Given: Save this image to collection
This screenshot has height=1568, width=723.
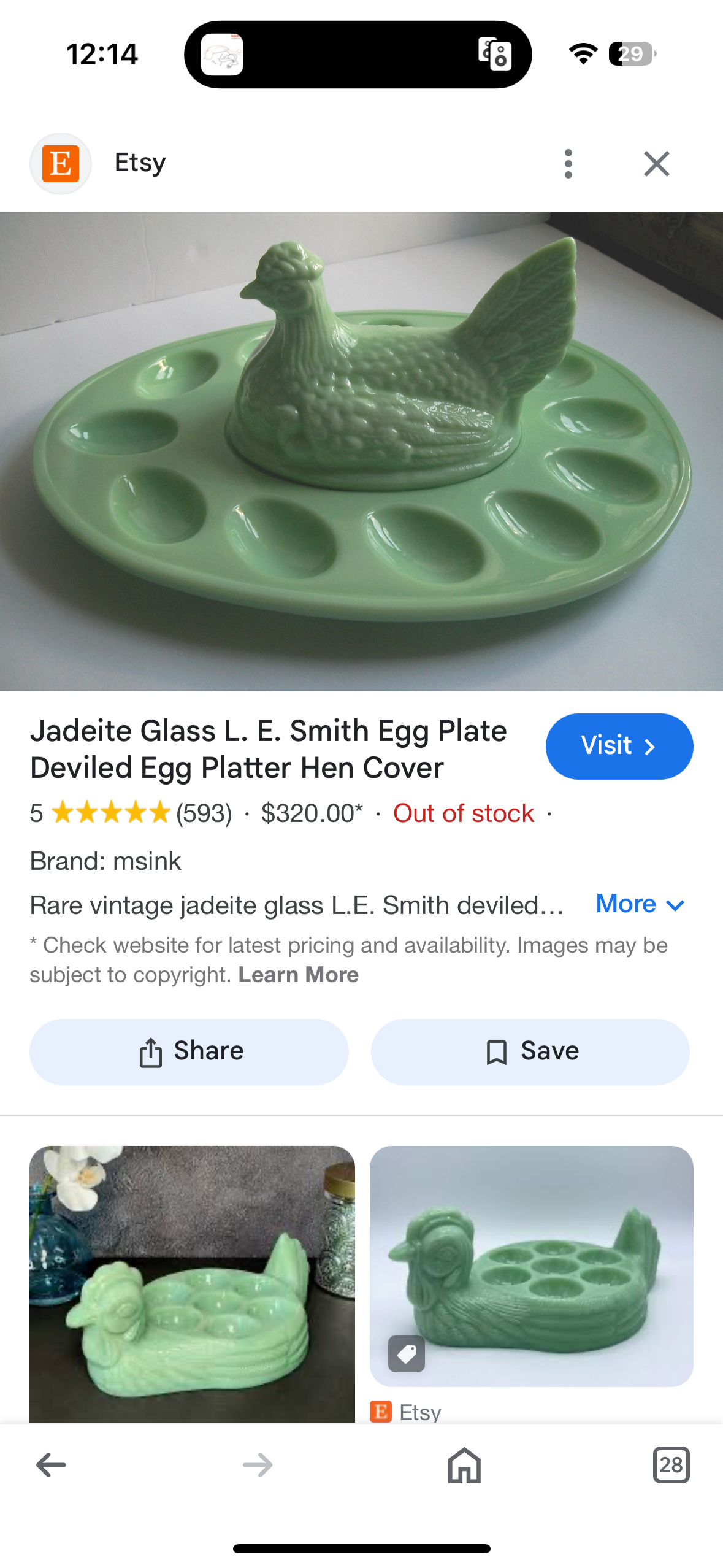Looking at the screenshot, I should pos(530,1051).
